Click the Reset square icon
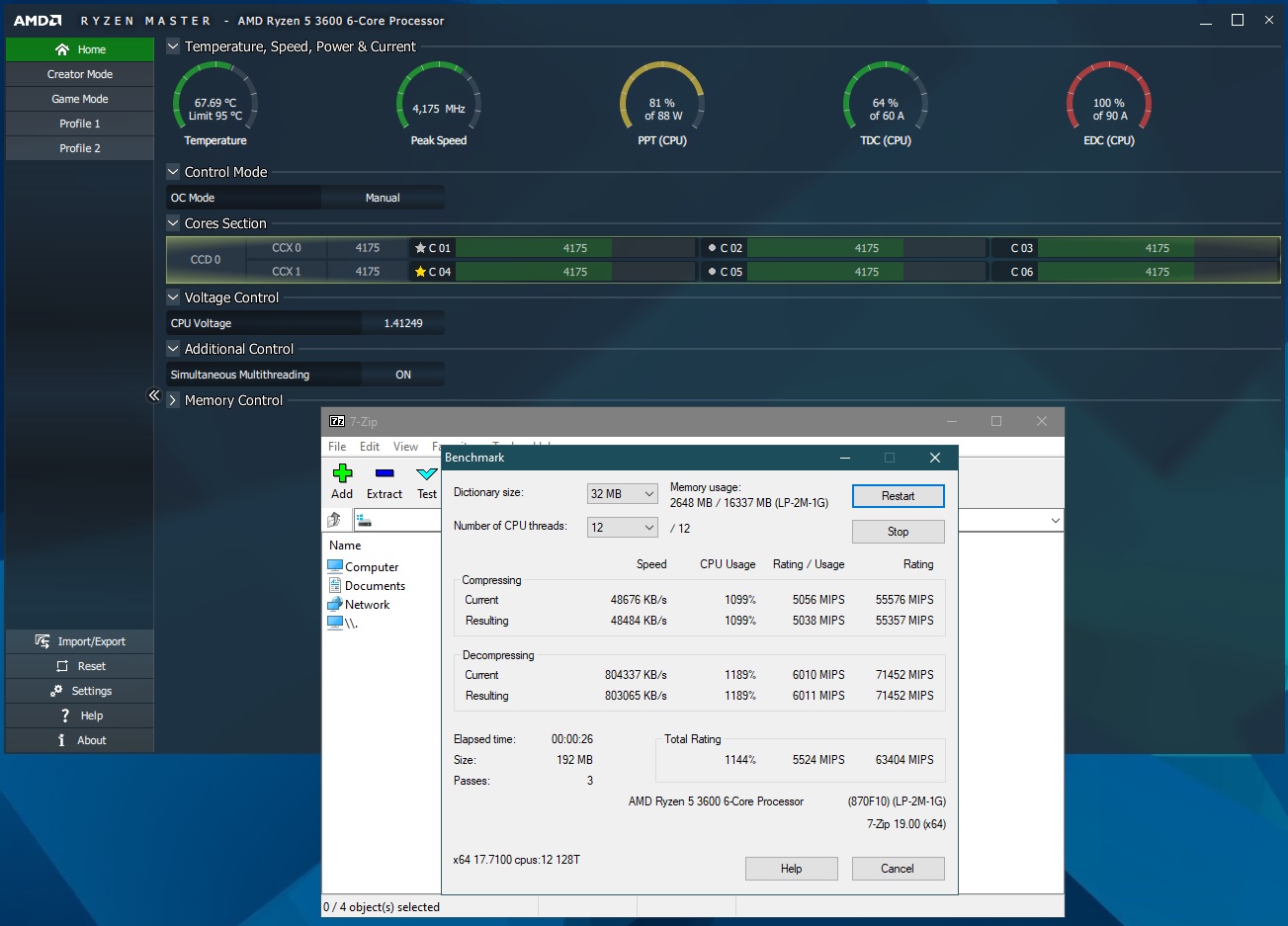Viewport: 1288px width, 926px height. pyautogui.click(x=62, y=666)
